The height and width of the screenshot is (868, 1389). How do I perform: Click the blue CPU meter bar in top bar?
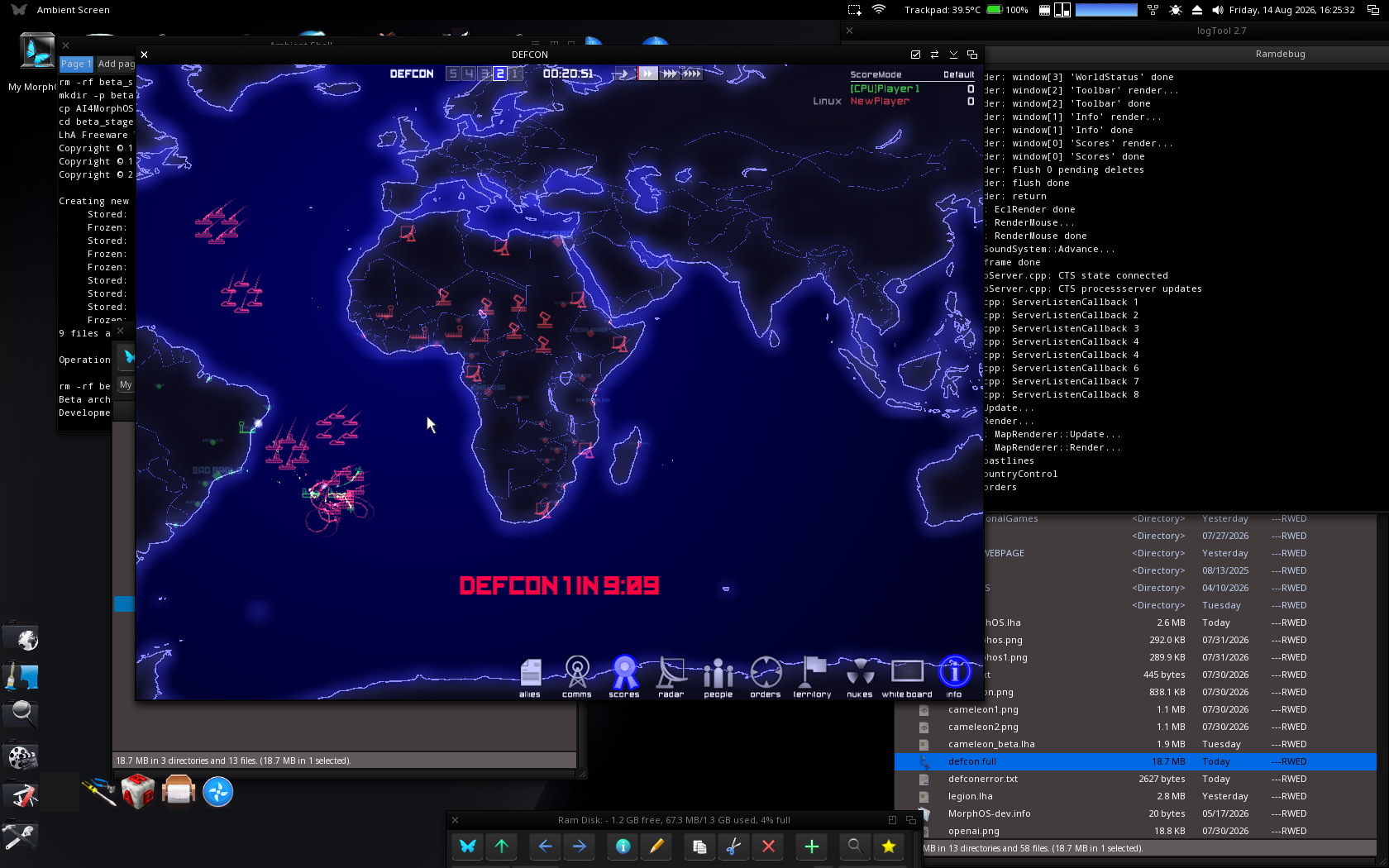pos(1106,10)
